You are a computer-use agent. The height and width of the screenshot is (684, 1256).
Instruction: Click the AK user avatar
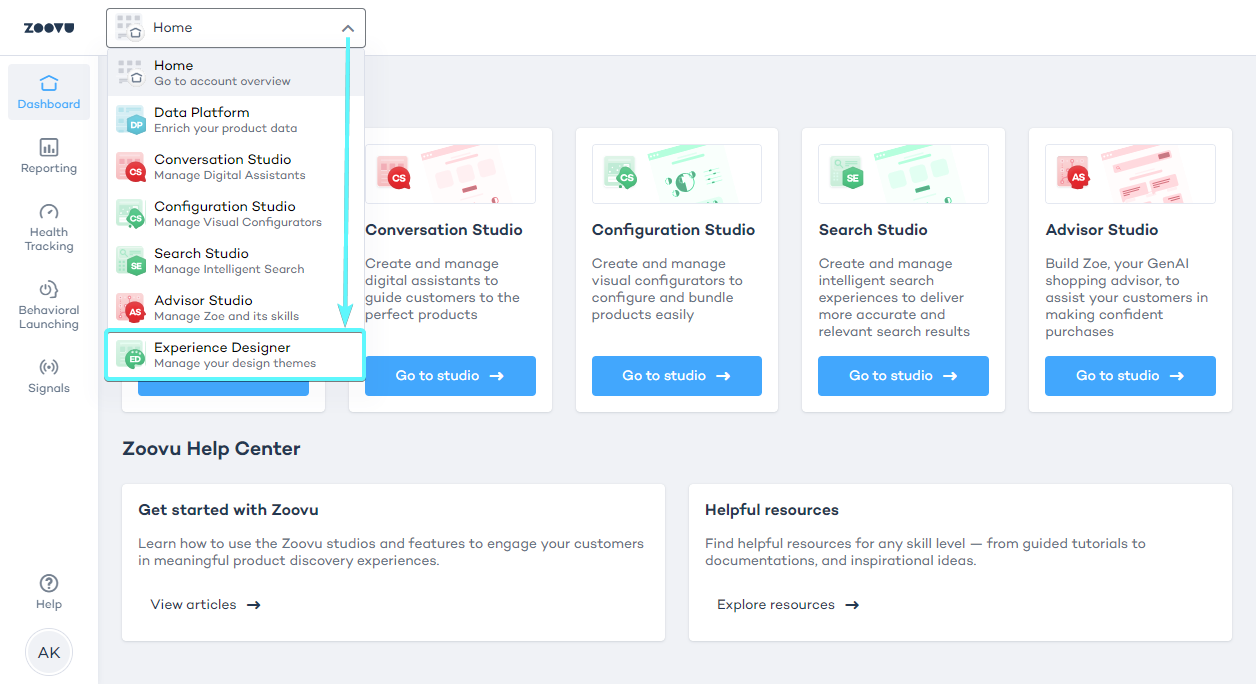pyautogui.click(x=49, y=653)
